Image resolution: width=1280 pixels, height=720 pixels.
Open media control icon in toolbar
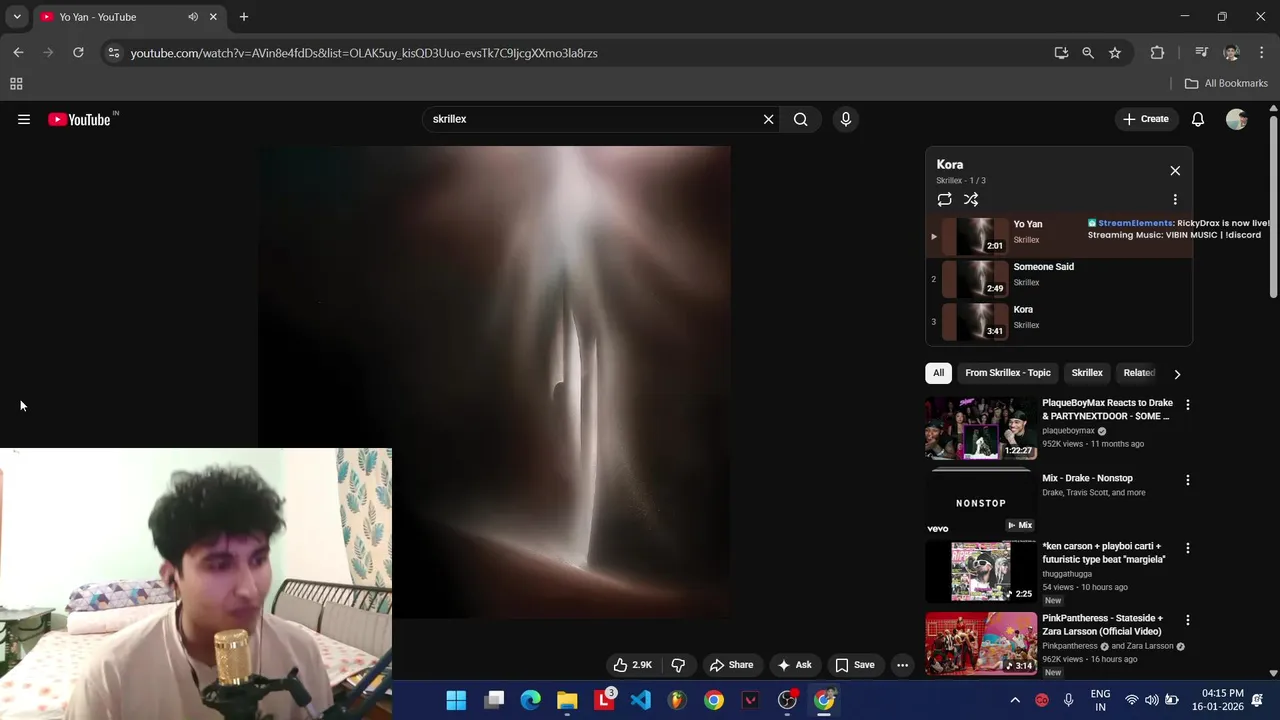tap(1202, 53)
